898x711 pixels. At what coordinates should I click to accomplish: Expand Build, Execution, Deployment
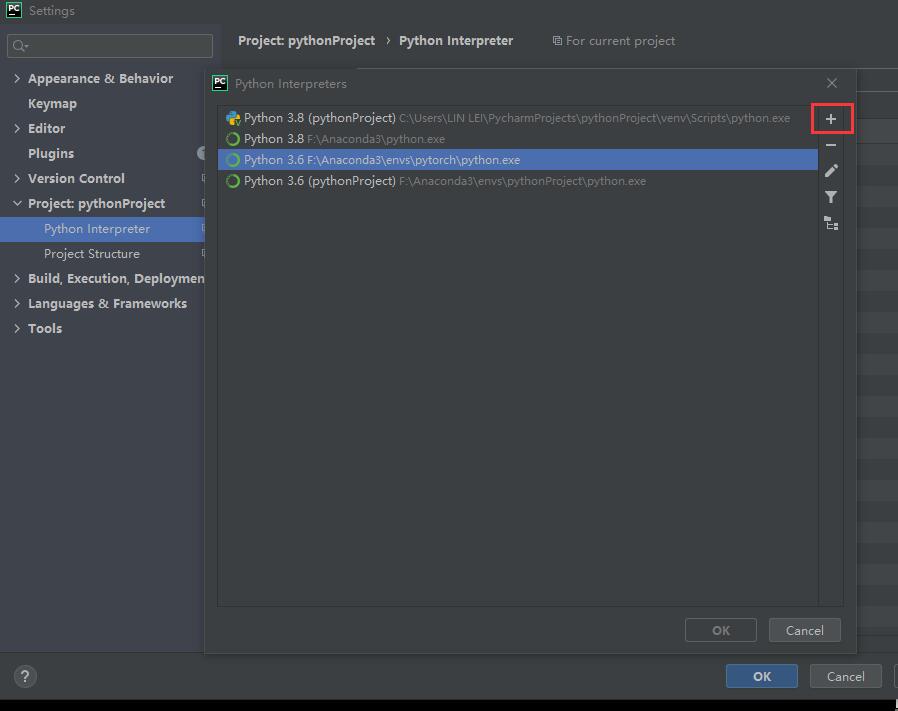point(15,278)
